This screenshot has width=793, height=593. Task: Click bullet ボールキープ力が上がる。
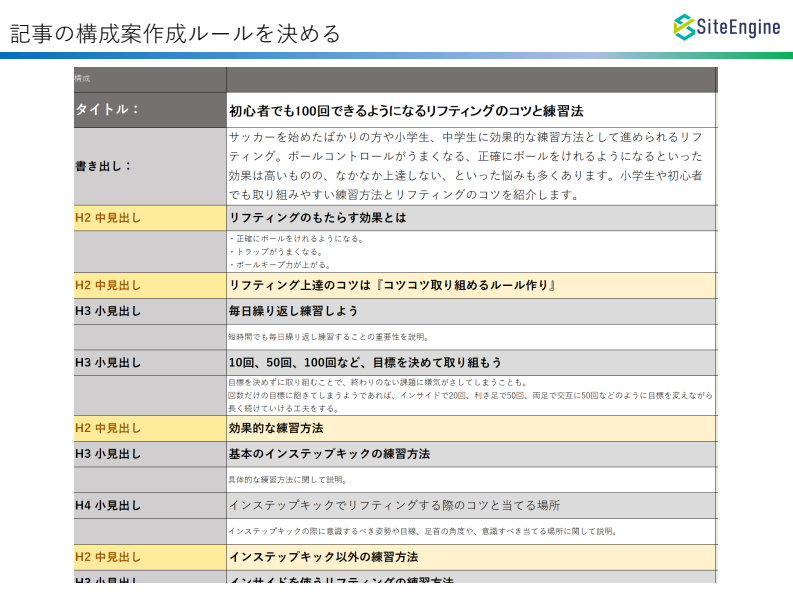(280, 265)
